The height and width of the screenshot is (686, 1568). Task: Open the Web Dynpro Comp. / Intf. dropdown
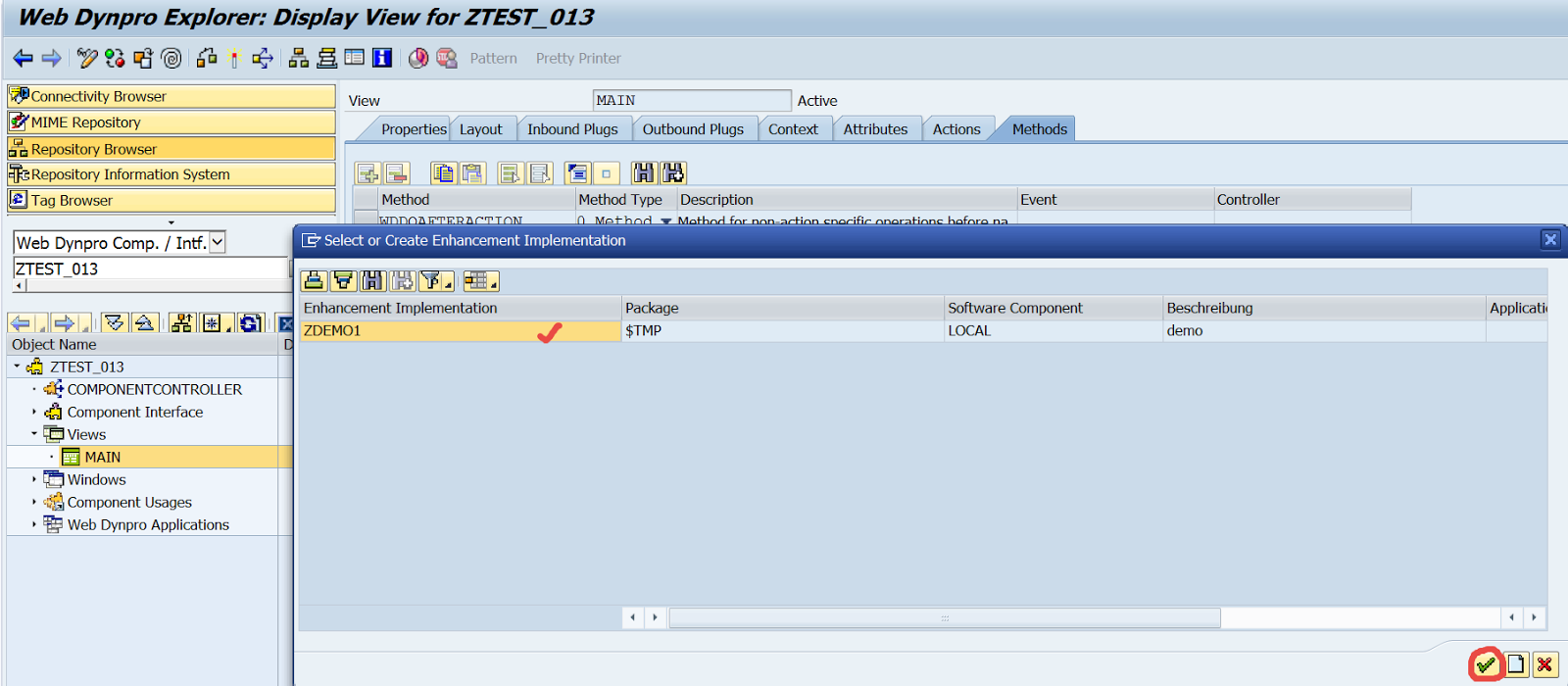pyautogui.click(x=218, y=242)
